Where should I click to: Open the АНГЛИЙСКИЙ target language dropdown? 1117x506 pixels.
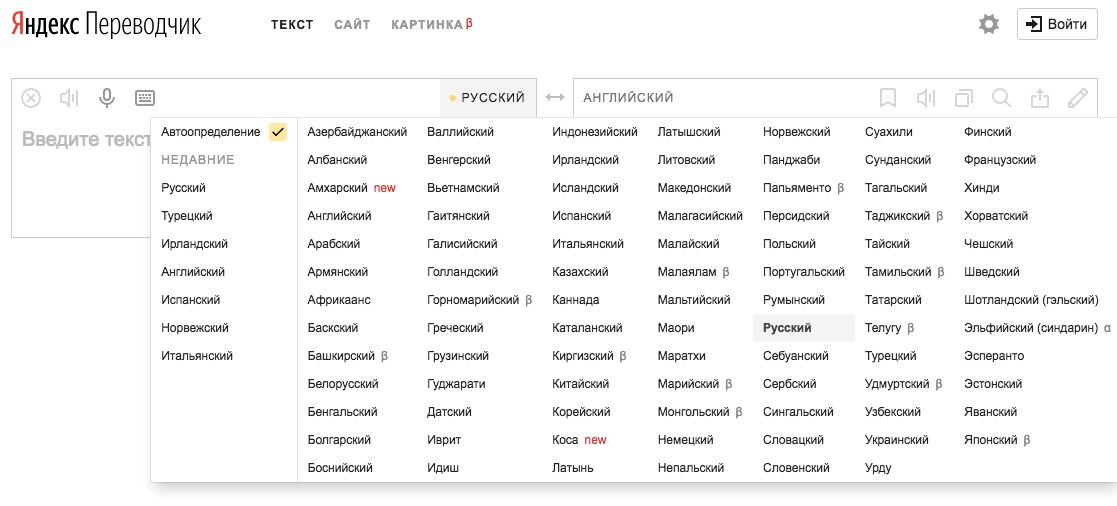pos(628,98)
